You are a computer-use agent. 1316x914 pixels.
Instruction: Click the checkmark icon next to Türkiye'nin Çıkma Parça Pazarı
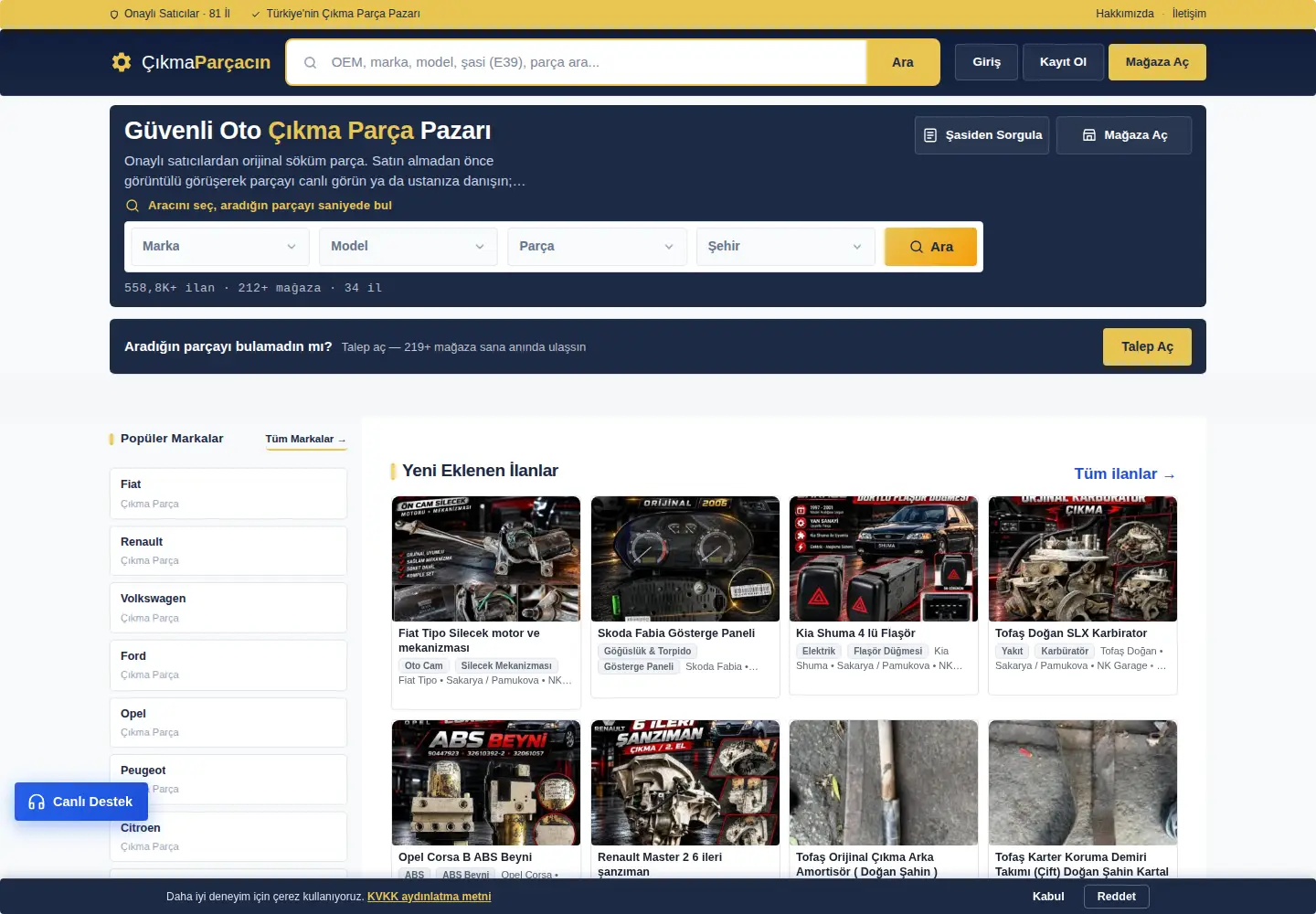coord(256,14)
